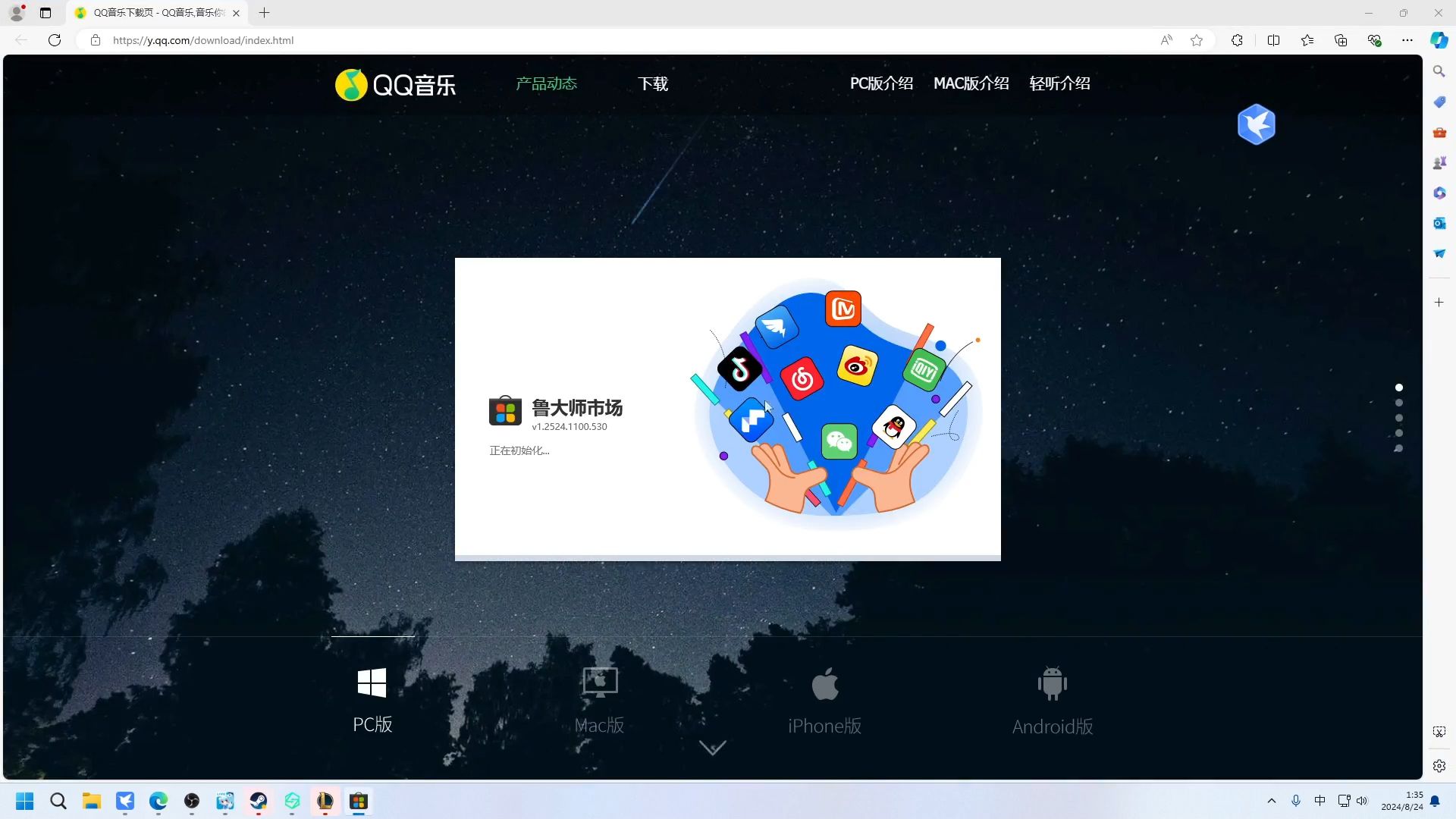
Task: Open taskbar clock 1:35 2024/8/24
Action: point(1402,801)
